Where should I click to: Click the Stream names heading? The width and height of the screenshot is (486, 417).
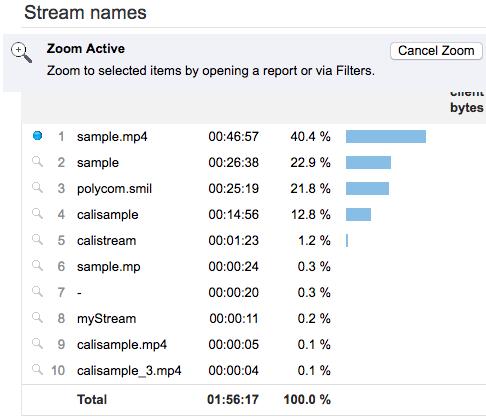click(x=85, y=13)
